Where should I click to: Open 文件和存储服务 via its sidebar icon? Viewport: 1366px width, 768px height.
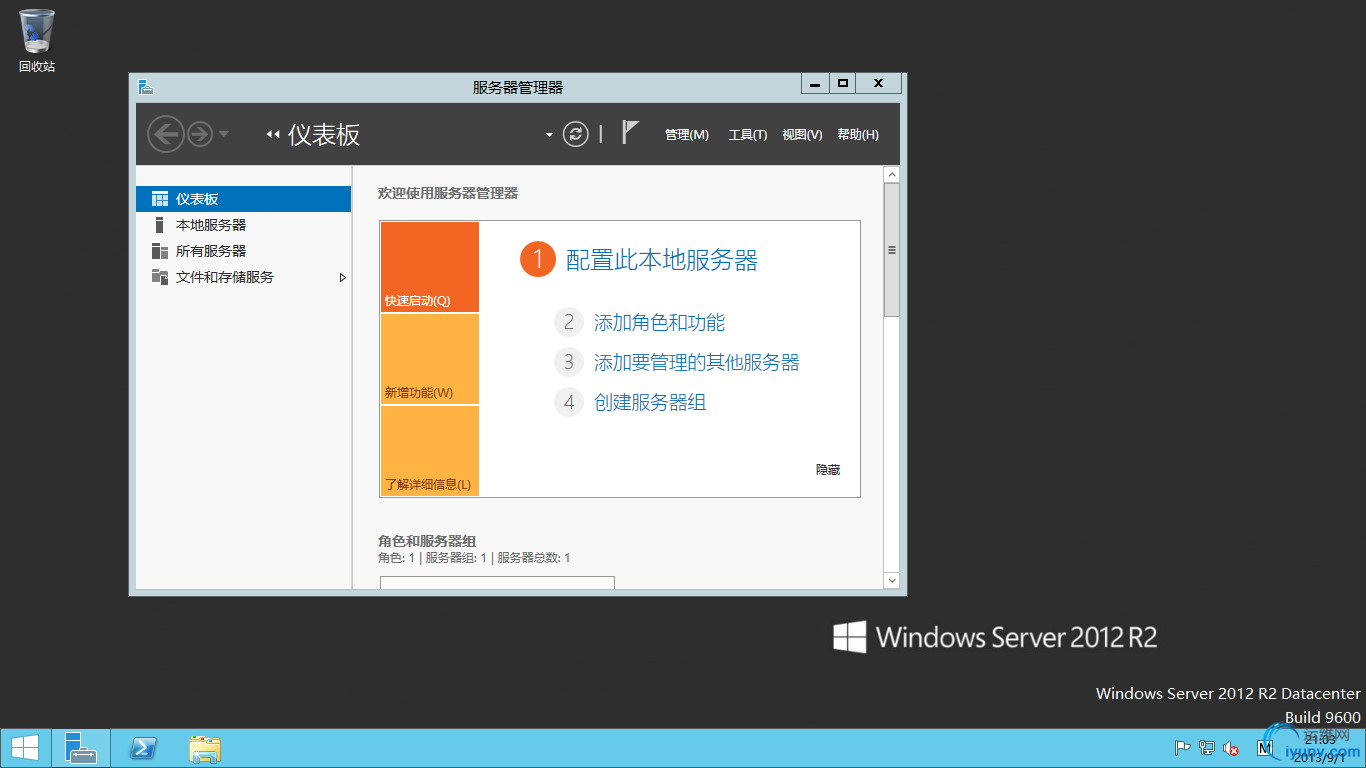(160, 277)
